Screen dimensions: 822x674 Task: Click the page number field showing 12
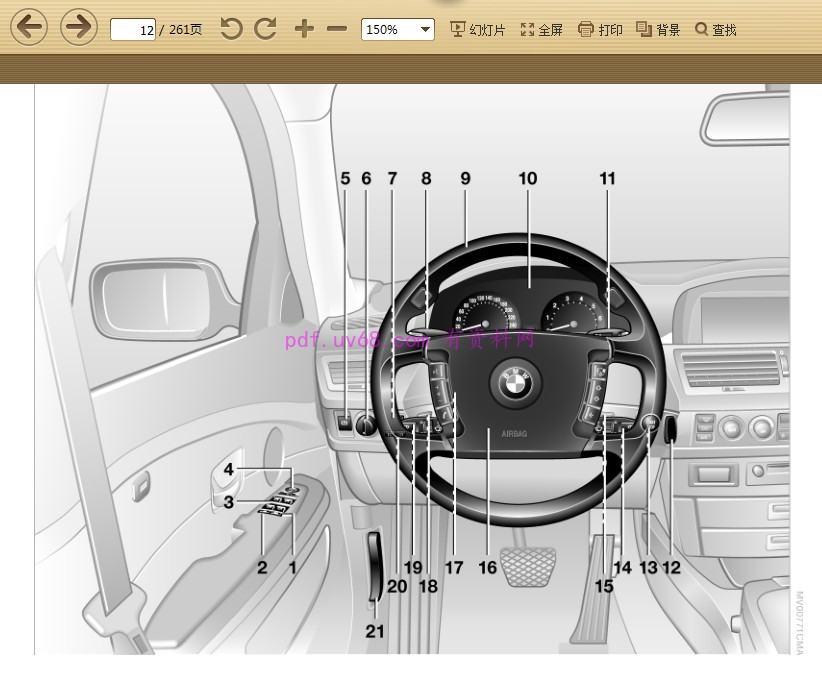133,30
